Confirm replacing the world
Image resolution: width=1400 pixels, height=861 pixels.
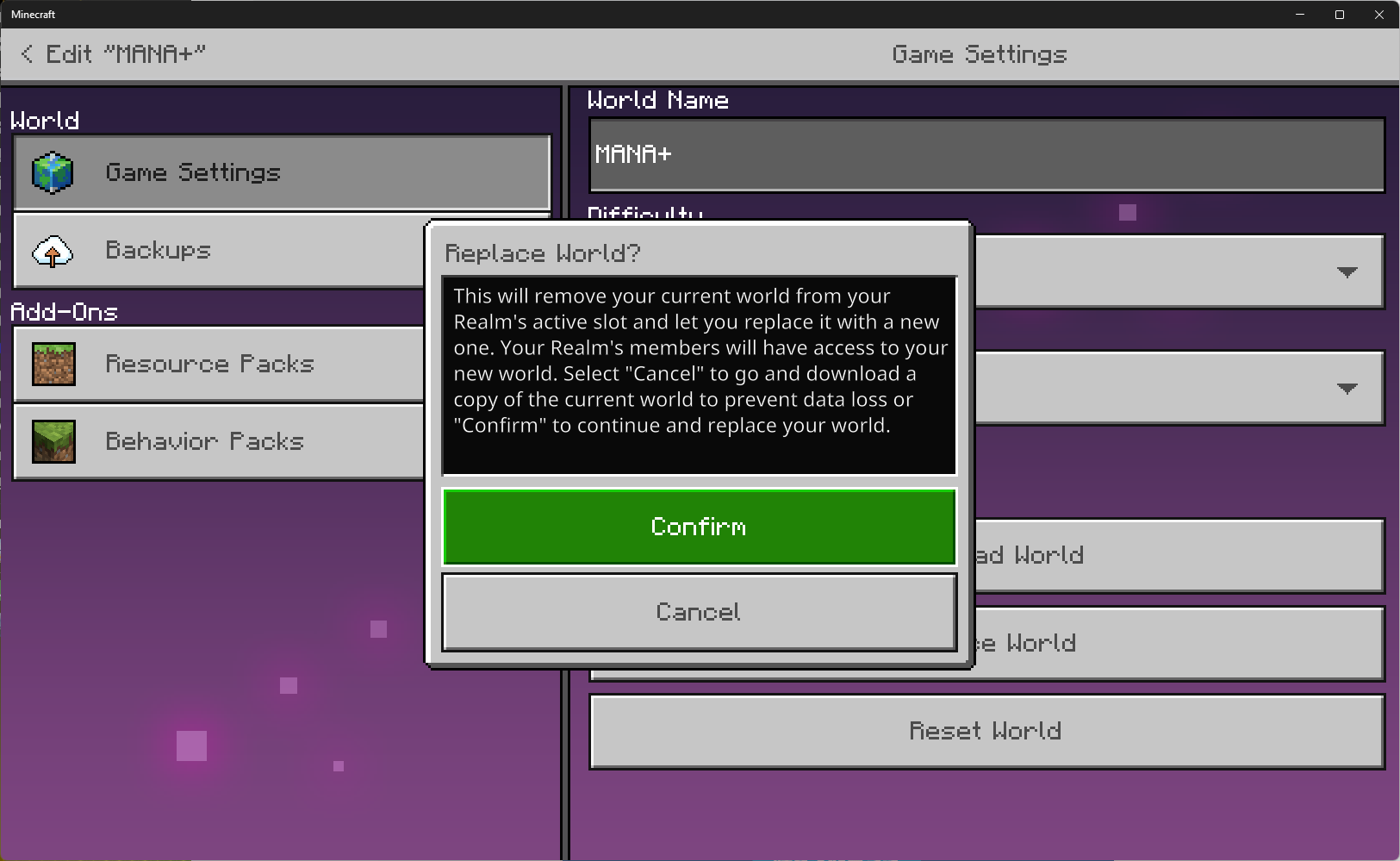coord(699,527)
